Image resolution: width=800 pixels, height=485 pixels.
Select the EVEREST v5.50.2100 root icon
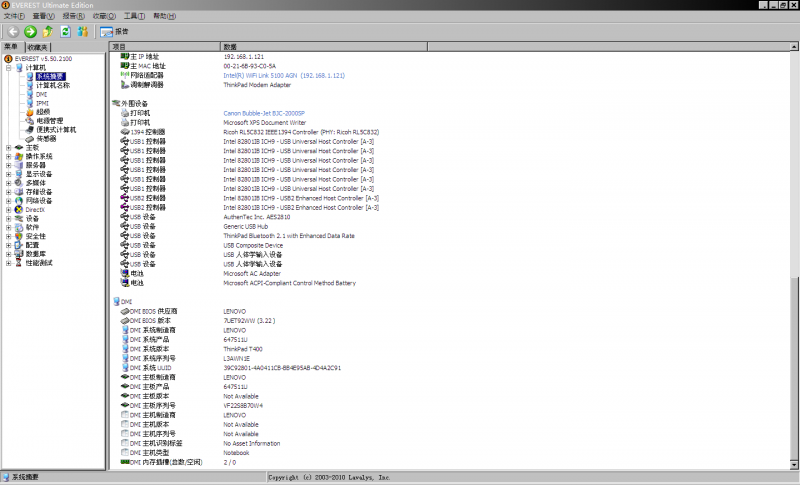8,59
